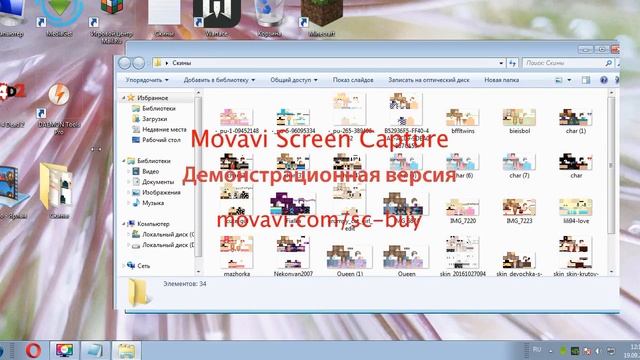
Task: Select the 'char (1)' skin file
Action: click(x=576, y=121)
